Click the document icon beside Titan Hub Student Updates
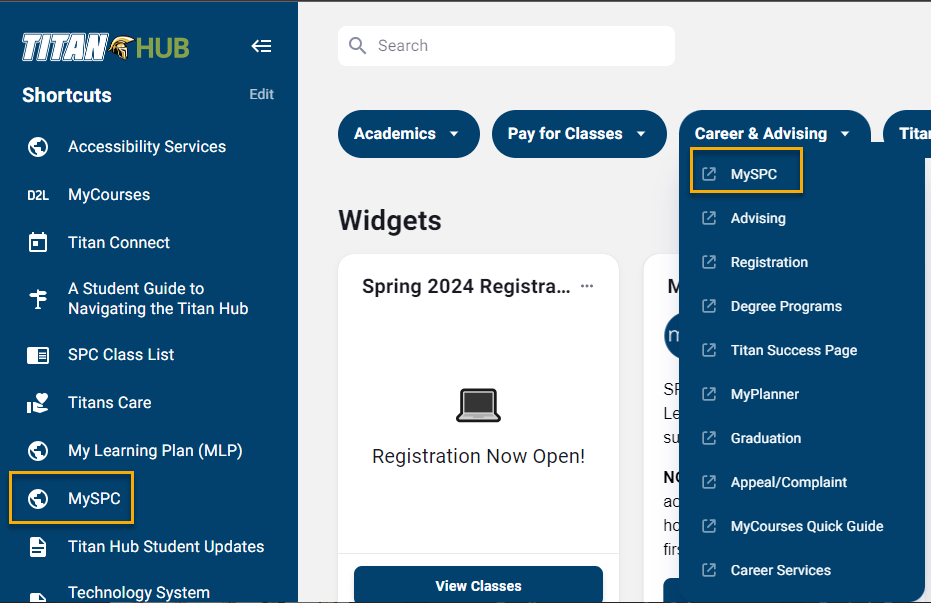The width and height of the screenshot is (931, 603). [x=38, y=547]
